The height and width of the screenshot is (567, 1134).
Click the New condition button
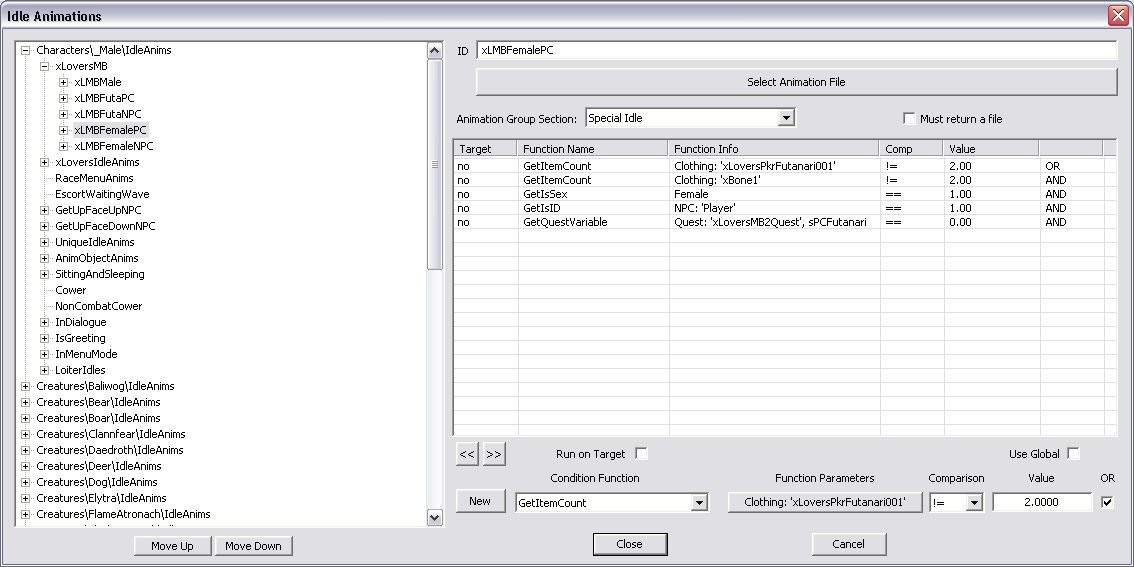[x=480, y=501]
